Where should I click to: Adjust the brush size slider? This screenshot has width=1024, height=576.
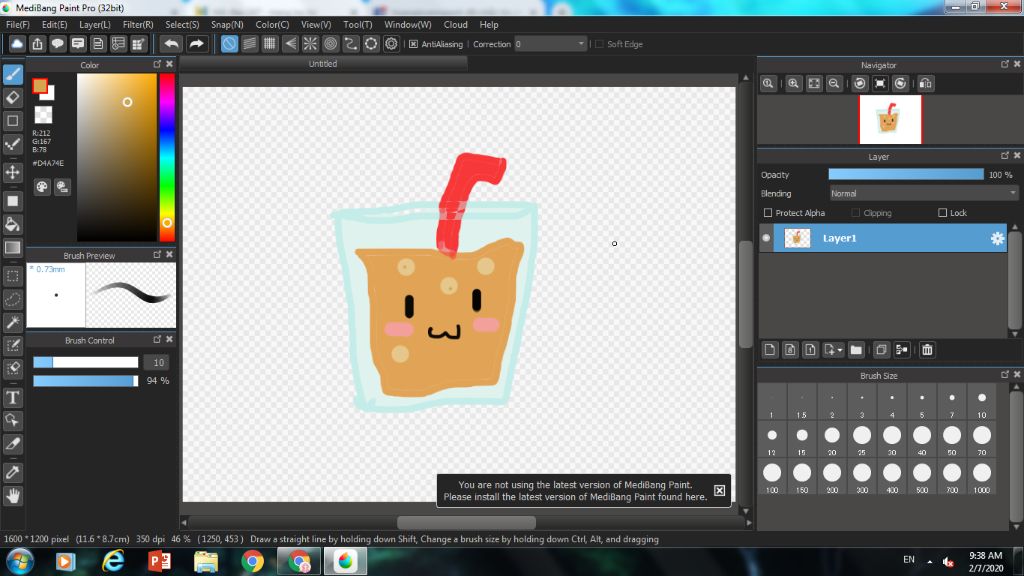coord(86,362)
